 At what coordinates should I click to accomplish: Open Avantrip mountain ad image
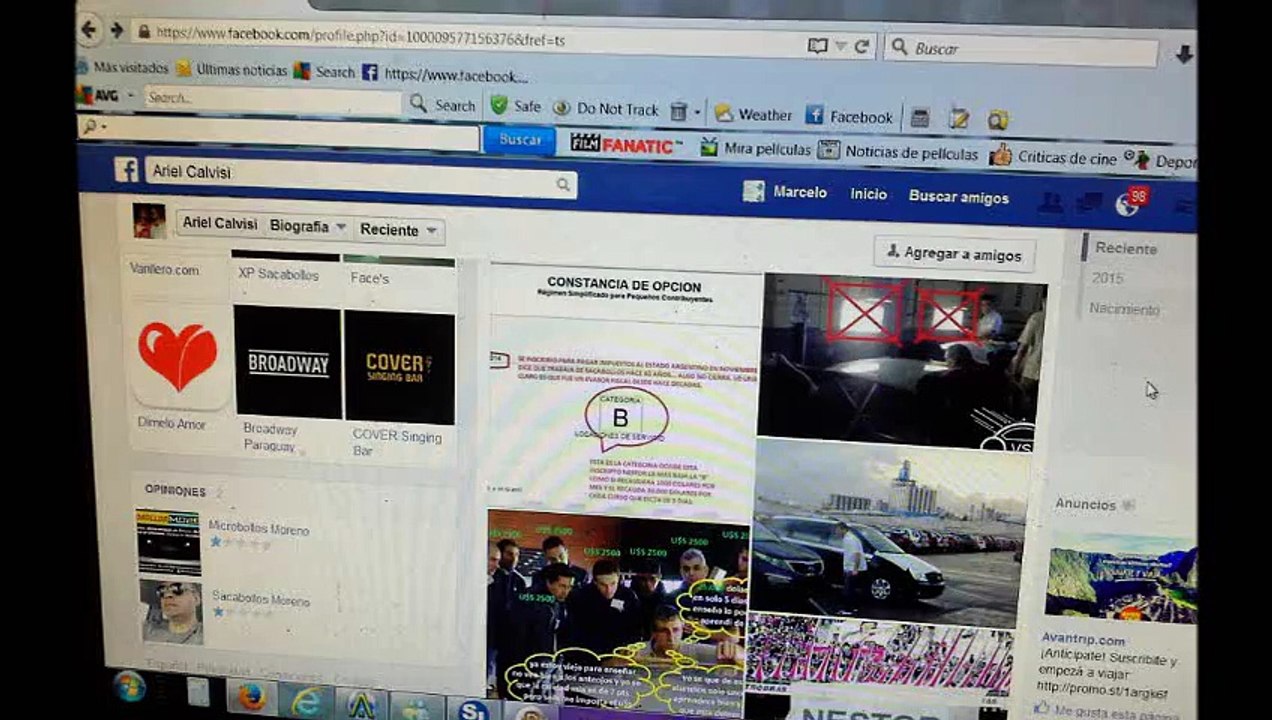click(x=1120, y=579)
